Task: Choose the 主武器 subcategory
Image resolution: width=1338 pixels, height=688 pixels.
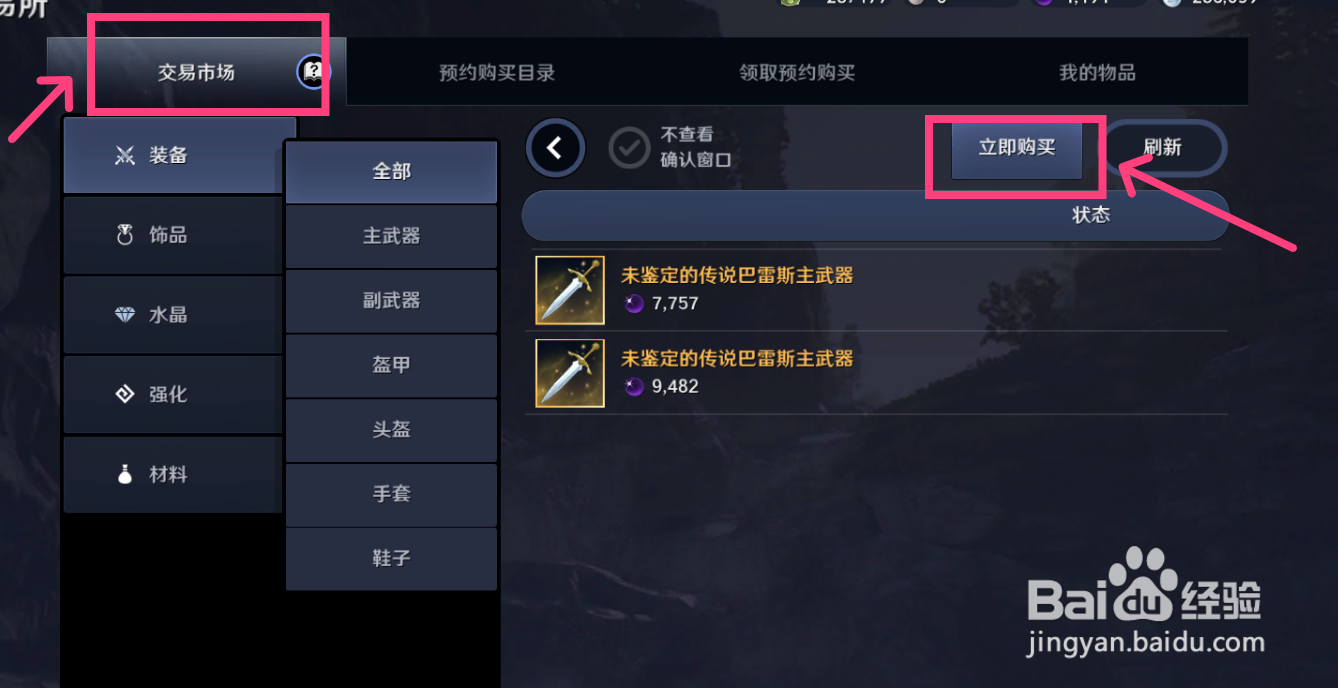Action: coord(391,236)
